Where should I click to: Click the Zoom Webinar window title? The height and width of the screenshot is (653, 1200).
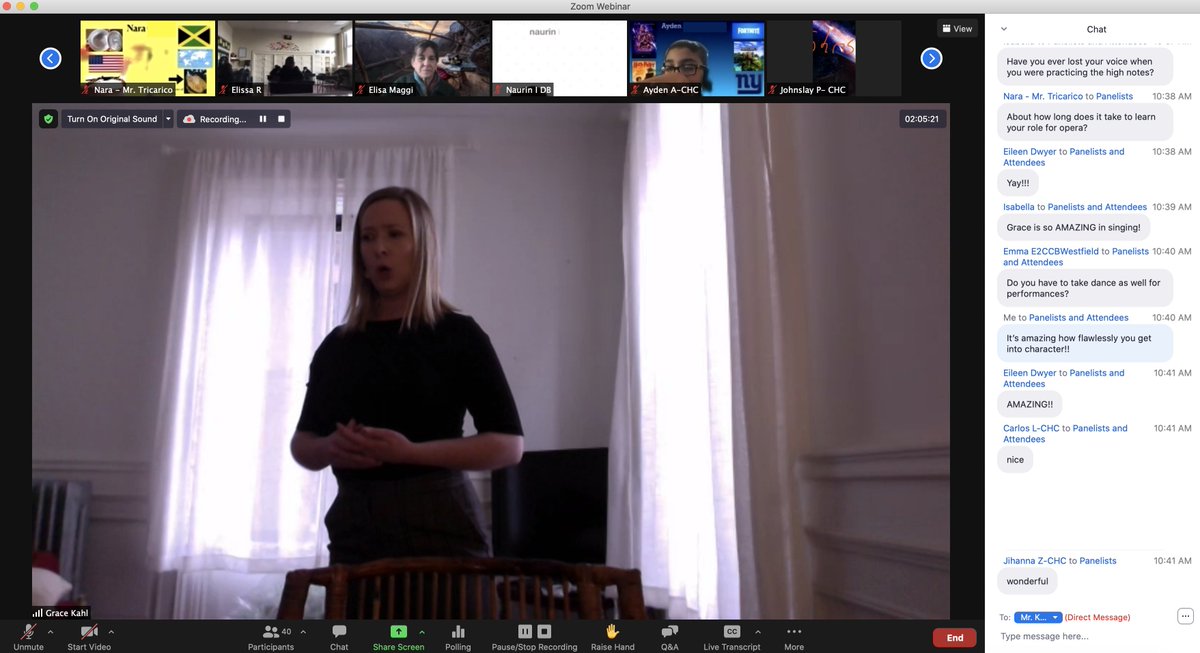(600, 6)
